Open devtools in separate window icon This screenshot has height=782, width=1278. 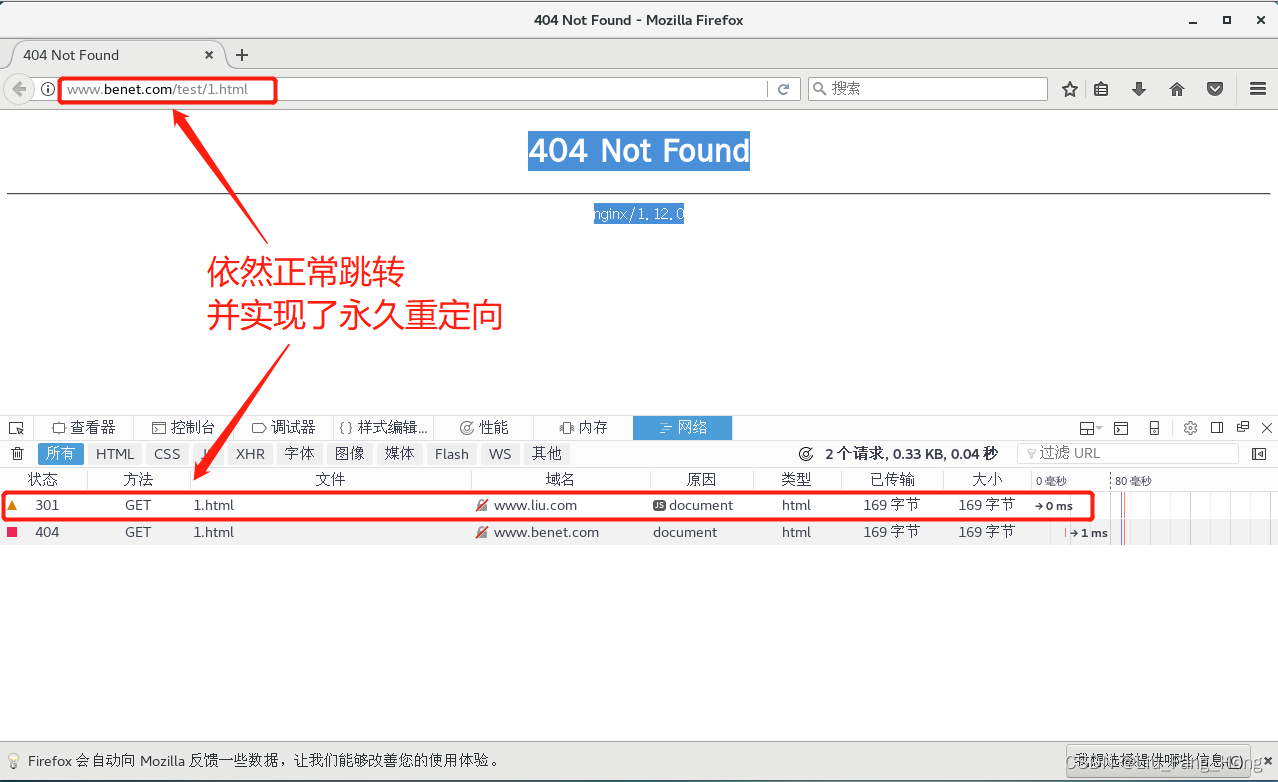(1243, 428)
